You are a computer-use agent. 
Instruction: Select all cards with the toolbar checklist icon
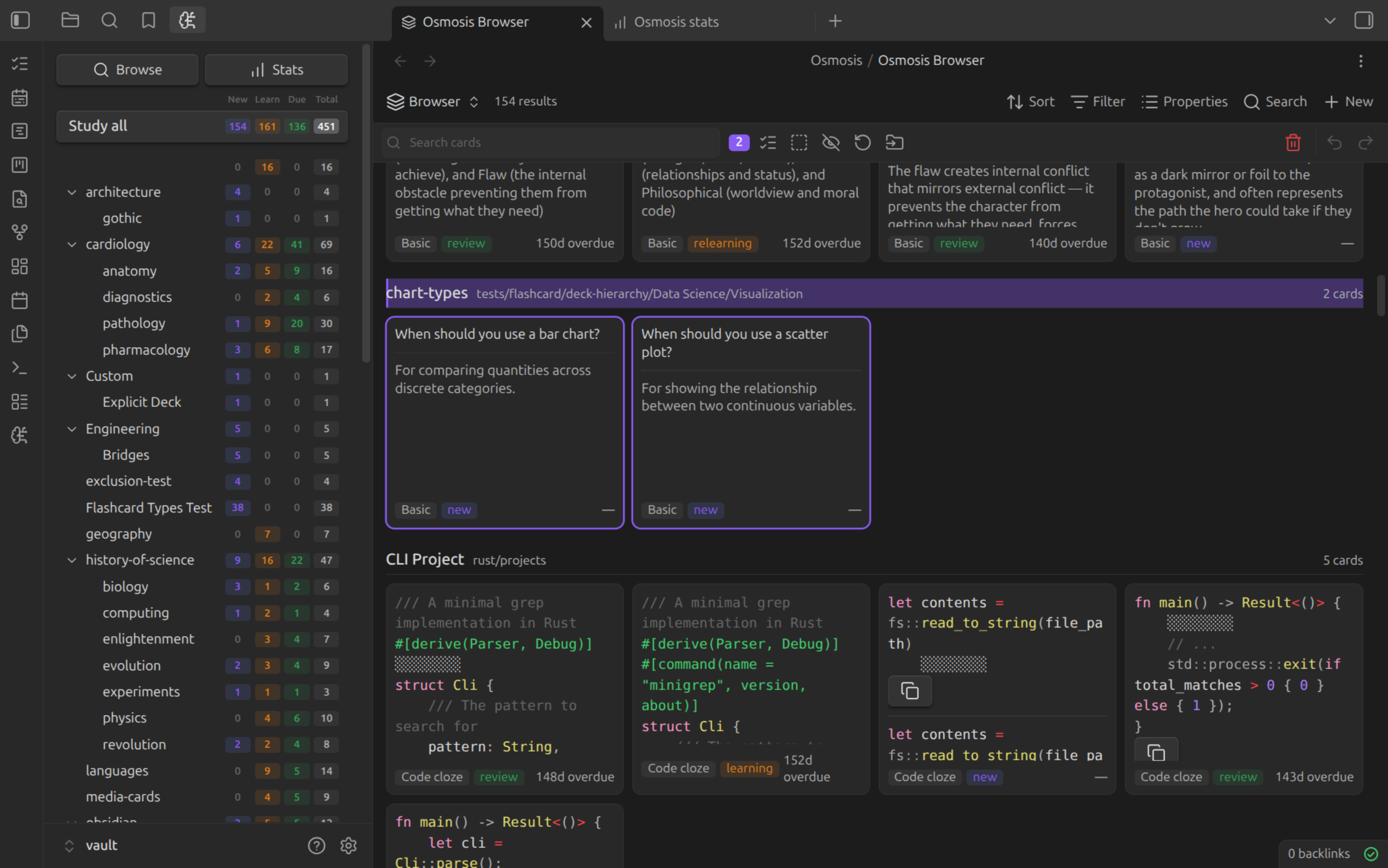point(768,142)
